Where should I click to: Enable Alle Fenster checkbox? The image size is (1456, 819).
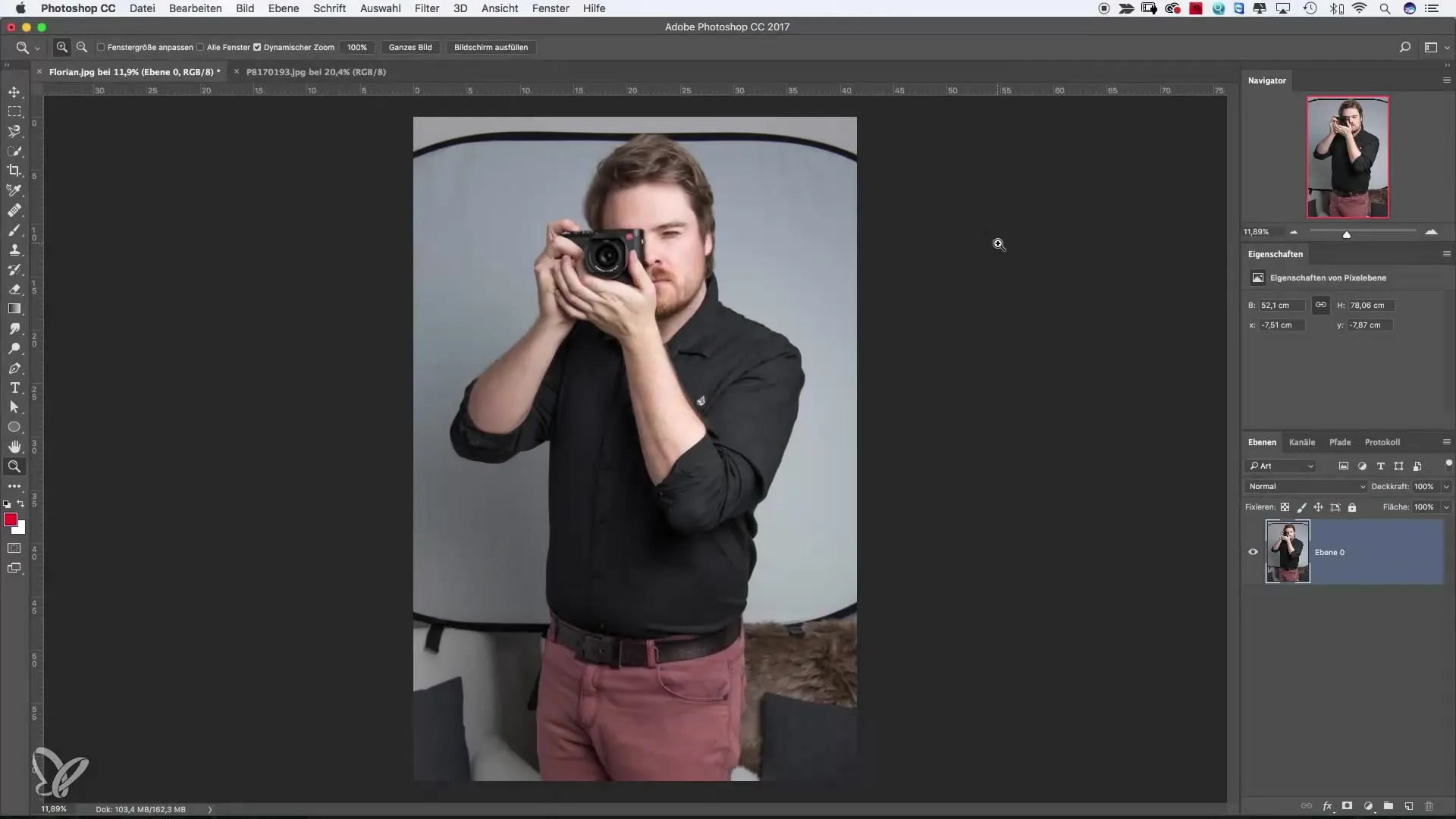pyautogui.click(x=200, y=47)
